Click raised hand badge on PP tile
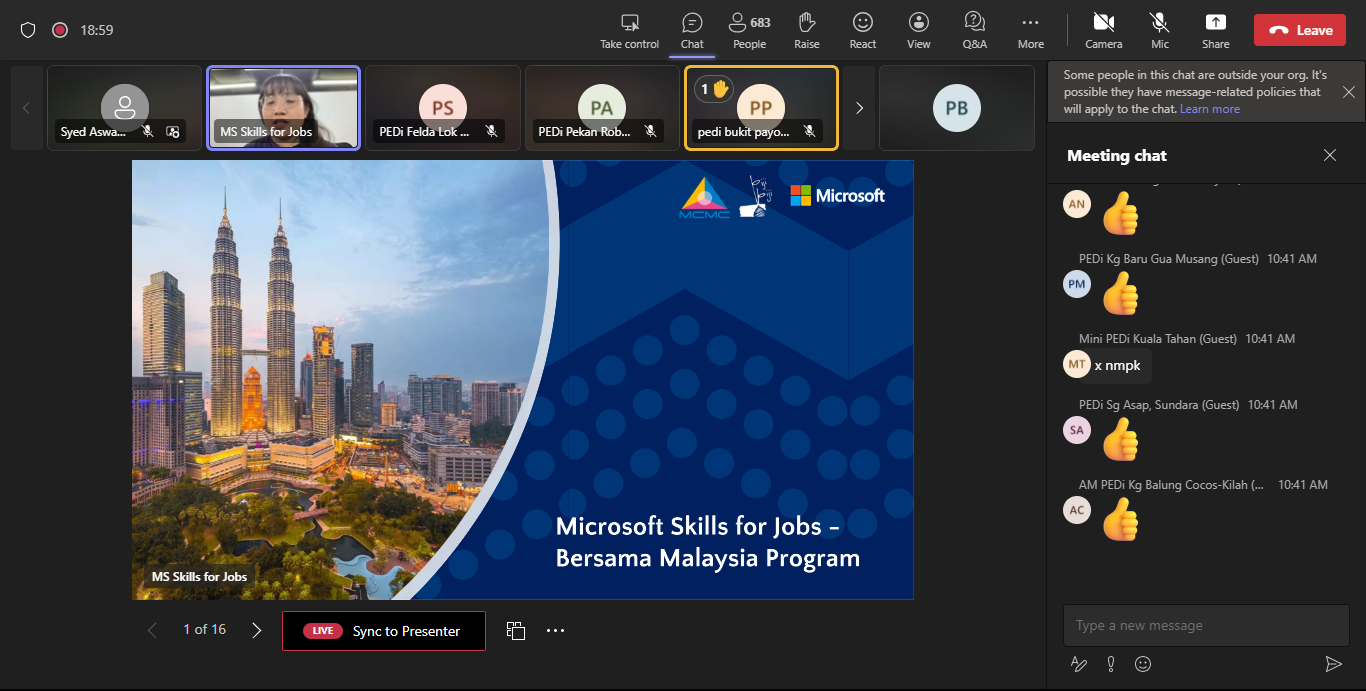Screen dimensions: 1366x691 (714, 89)
